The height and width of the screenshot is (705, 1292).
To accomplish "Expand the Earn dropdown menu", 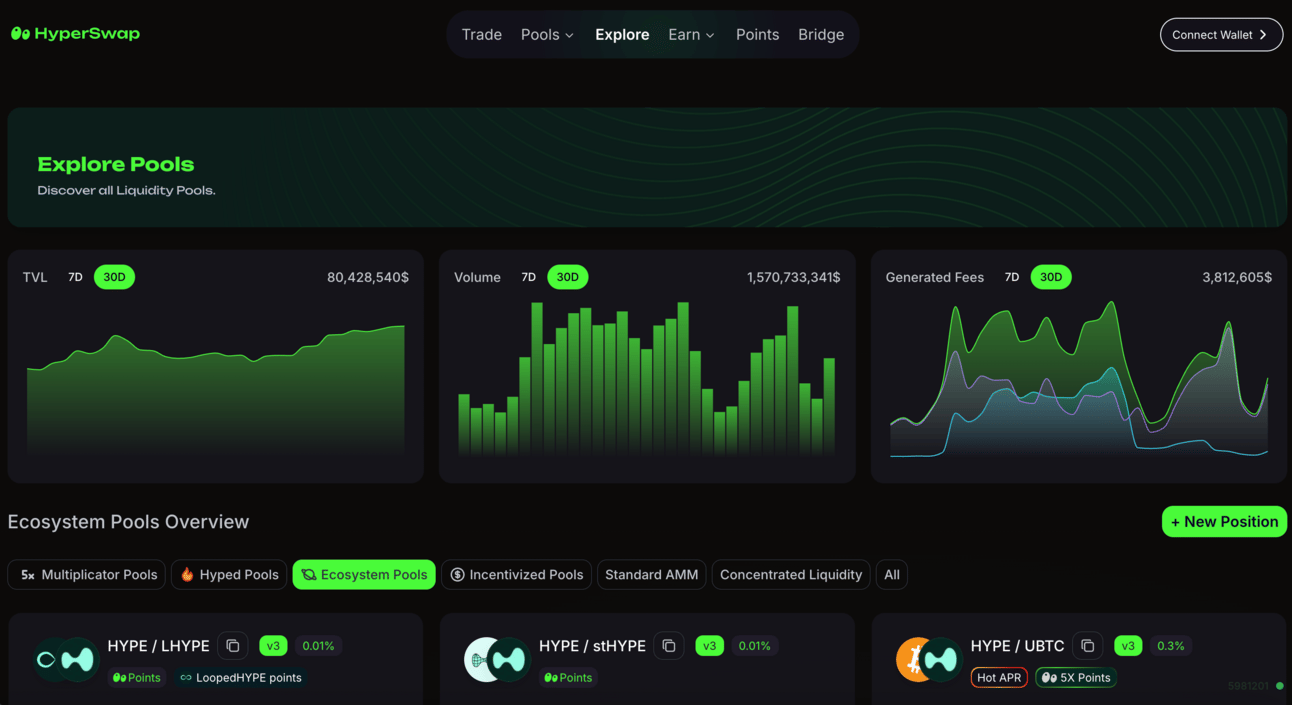I will [691, 35].
